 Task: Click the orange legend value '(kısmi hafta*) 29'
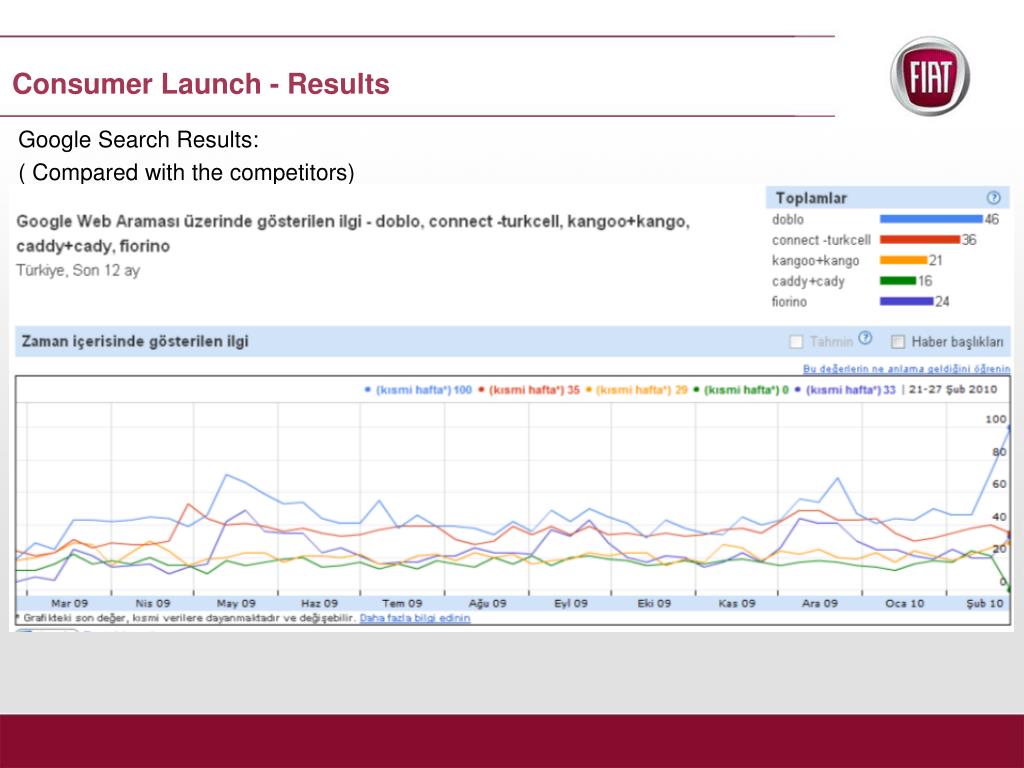(641, 390)
